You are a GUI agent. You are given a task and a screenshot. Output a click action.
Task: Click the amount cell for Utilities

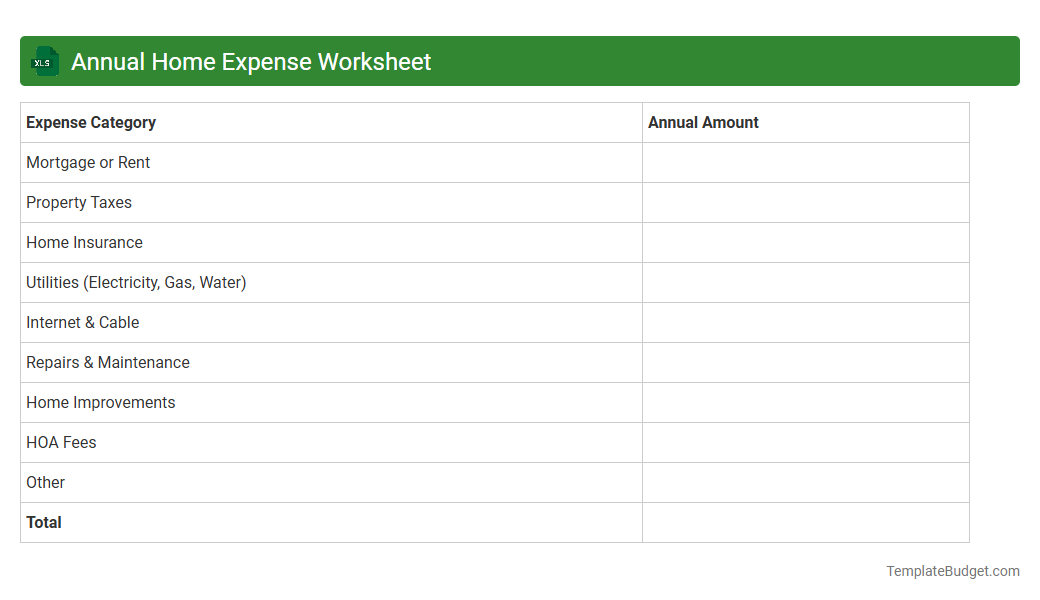click(805, 282)
